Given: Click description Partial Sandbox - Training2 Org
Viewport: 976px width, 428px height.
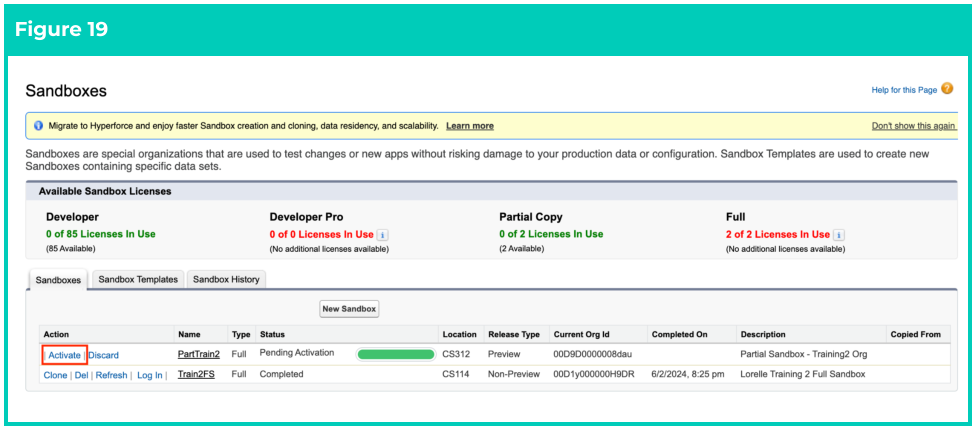Looking at the screenshot, I should pos(804,354).
